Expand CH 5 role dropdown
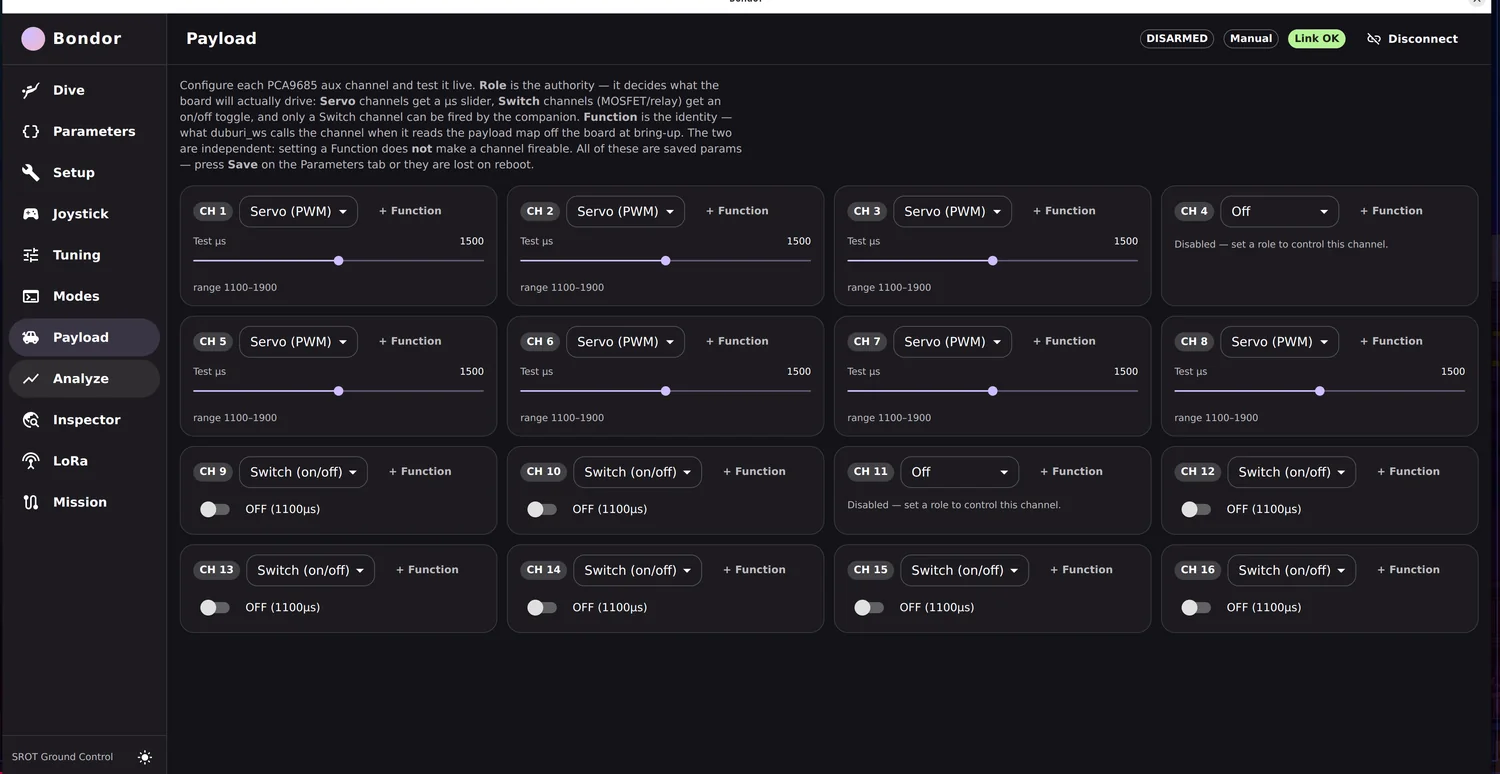1500x774 pixels. click(x=298, y=341)
